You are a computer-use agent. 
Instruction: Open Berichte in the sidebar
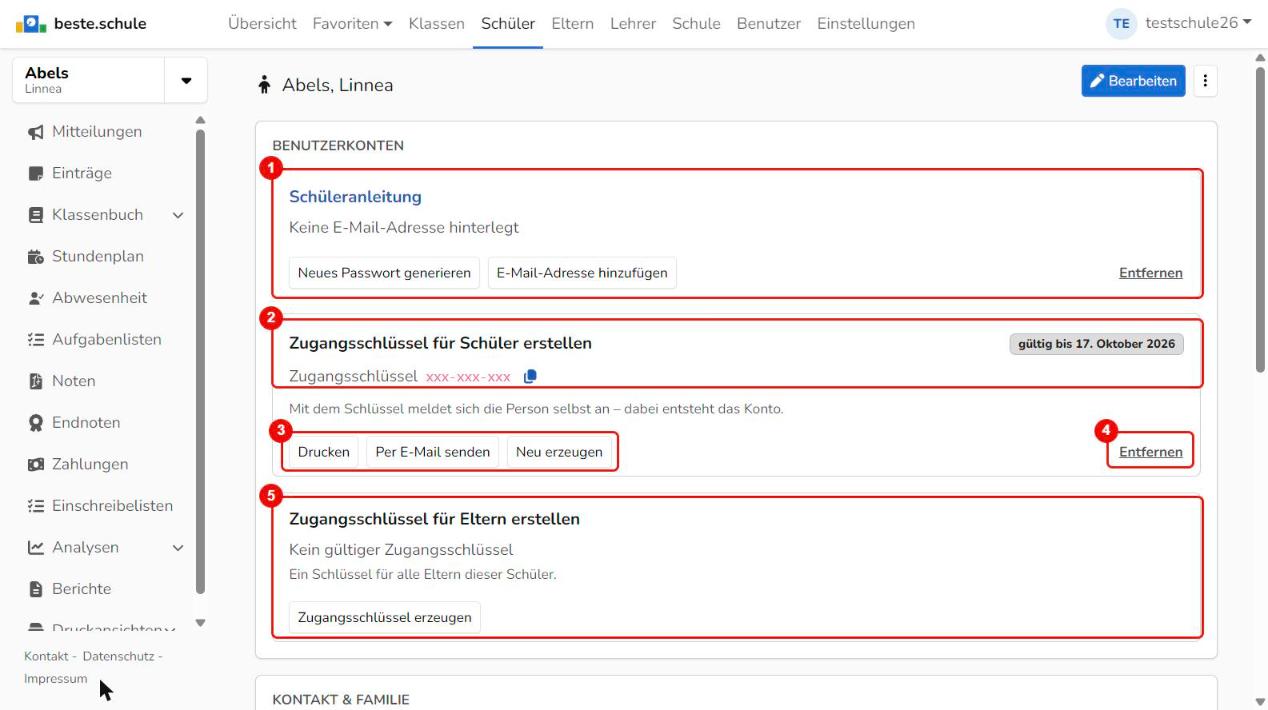[x=82, y=589]
